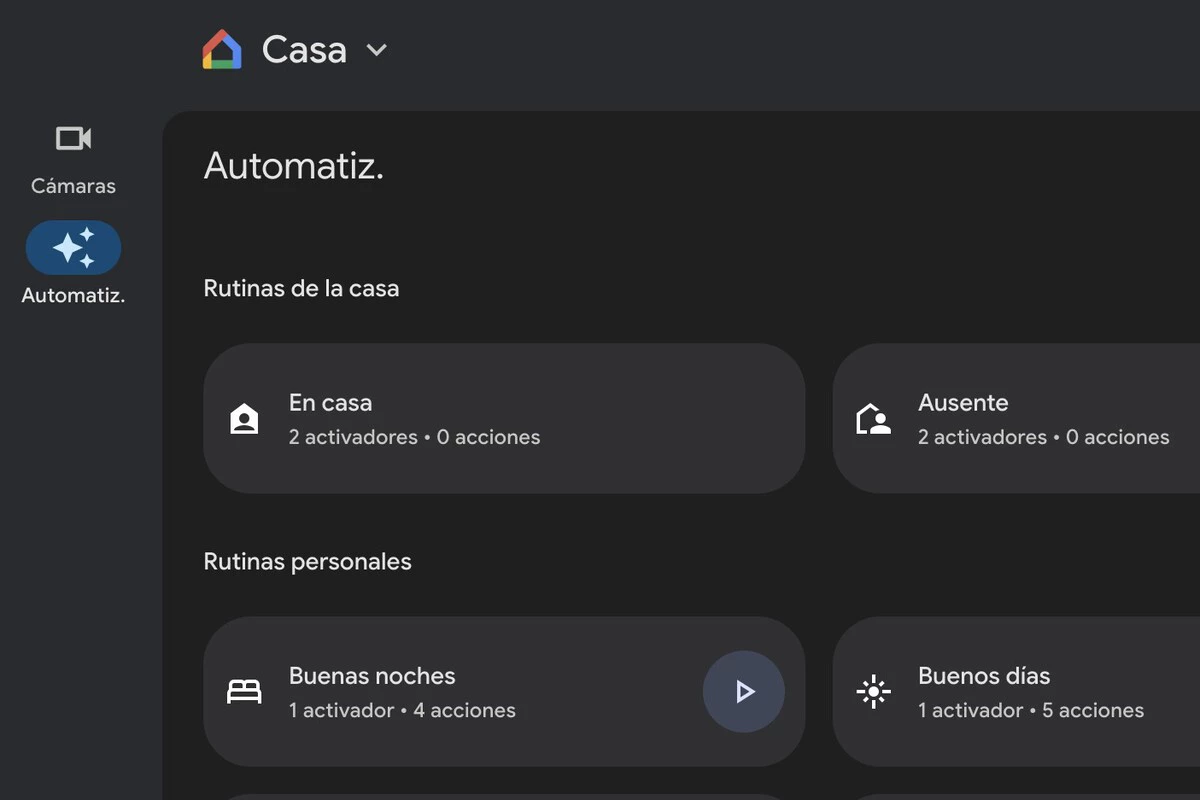The image size is (1200, 800).
Task: Click the En casa house icon
Action: [x=244, y=420]
